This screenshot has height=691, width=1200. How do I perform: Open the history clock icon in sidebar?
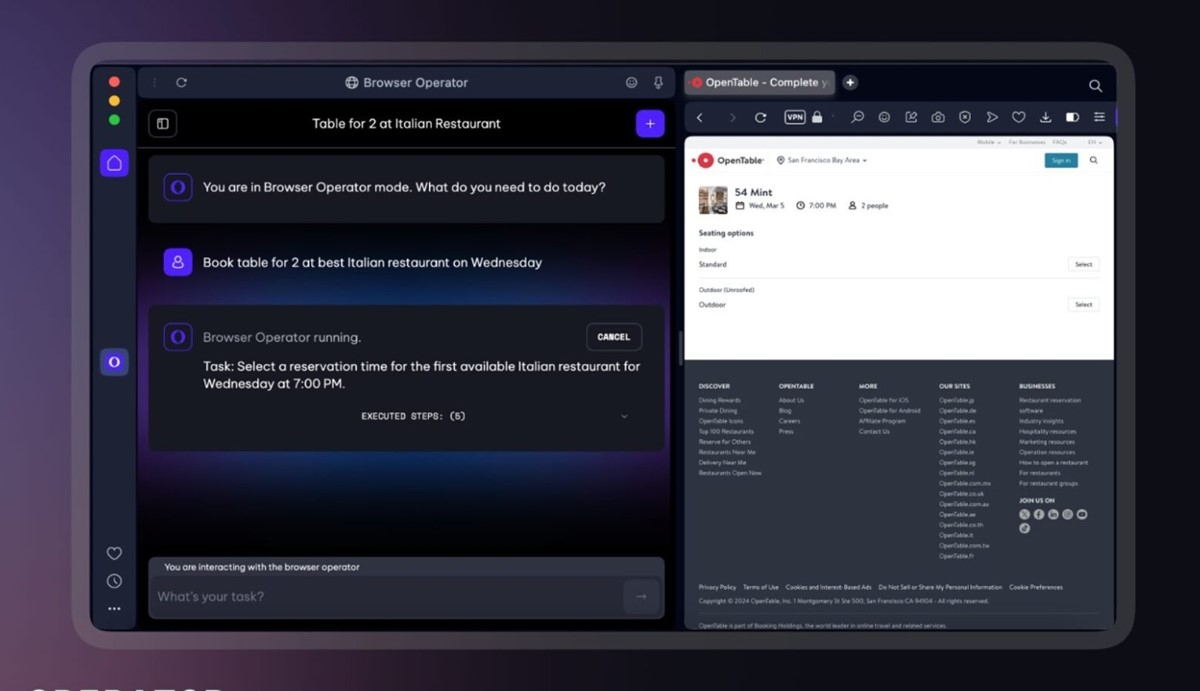(114, 581)
